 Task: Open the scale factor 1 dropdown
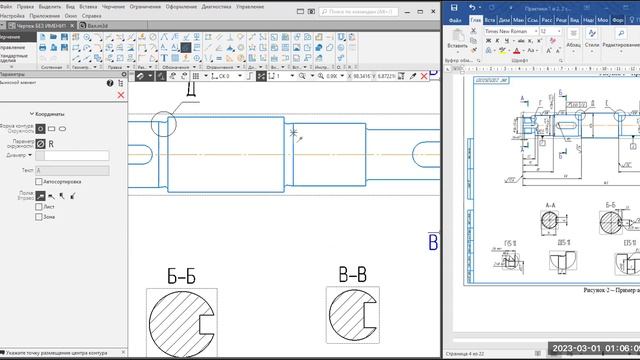point(292,76)
